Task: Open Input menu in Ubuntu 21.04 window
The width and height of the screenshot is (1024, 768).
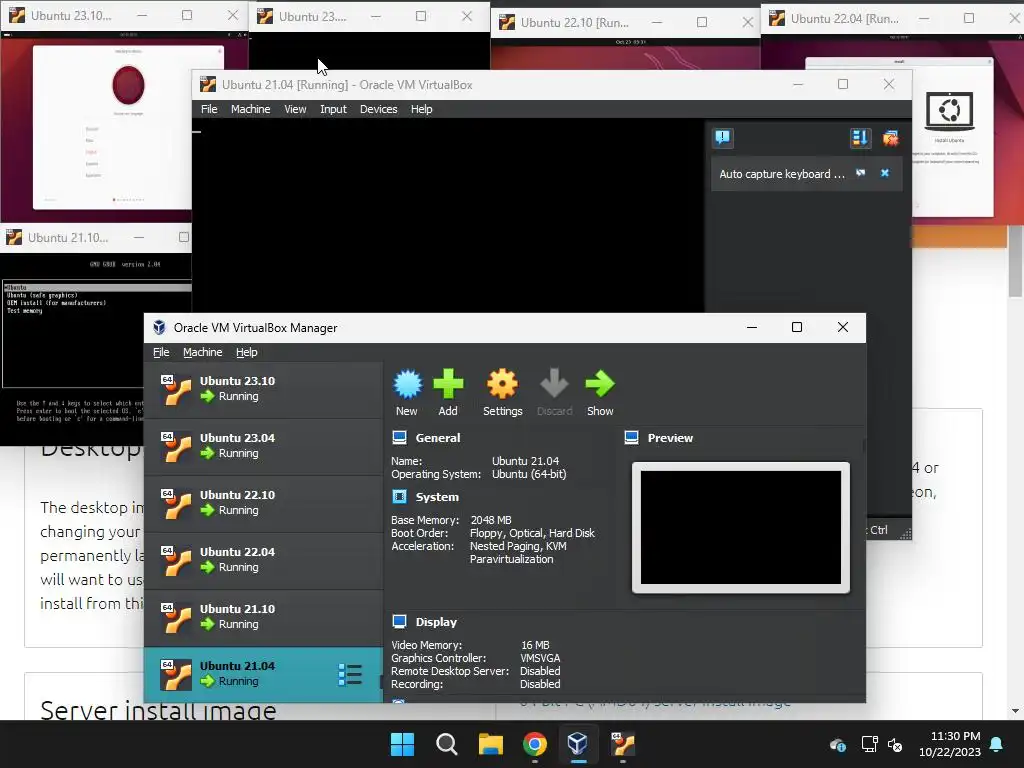Action: click(333, 109)
